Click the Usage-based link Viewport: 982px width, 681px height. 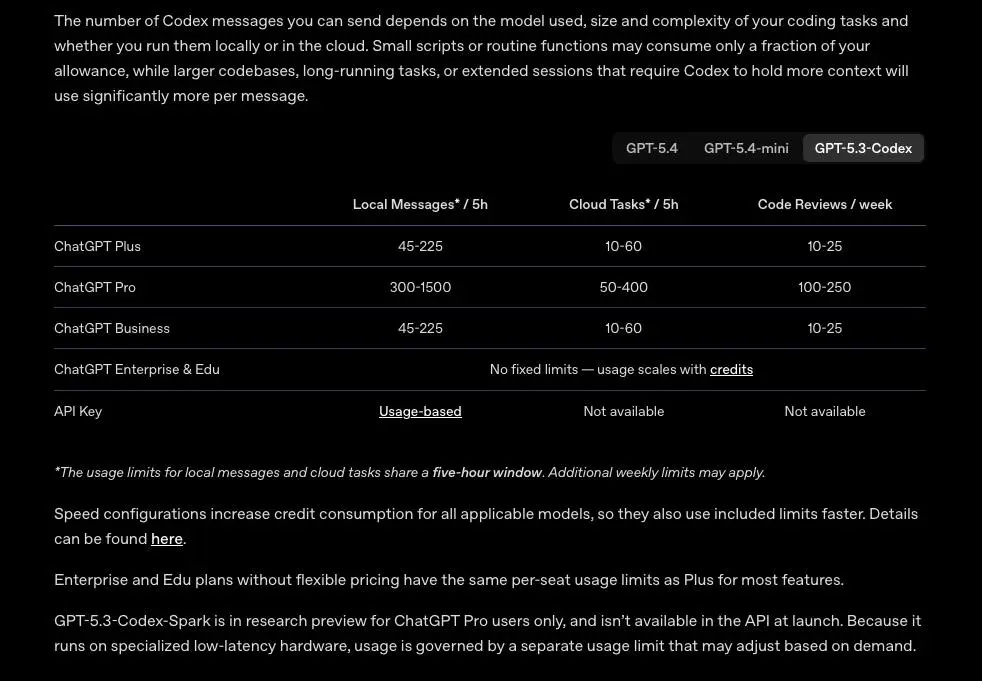(420, 411)
